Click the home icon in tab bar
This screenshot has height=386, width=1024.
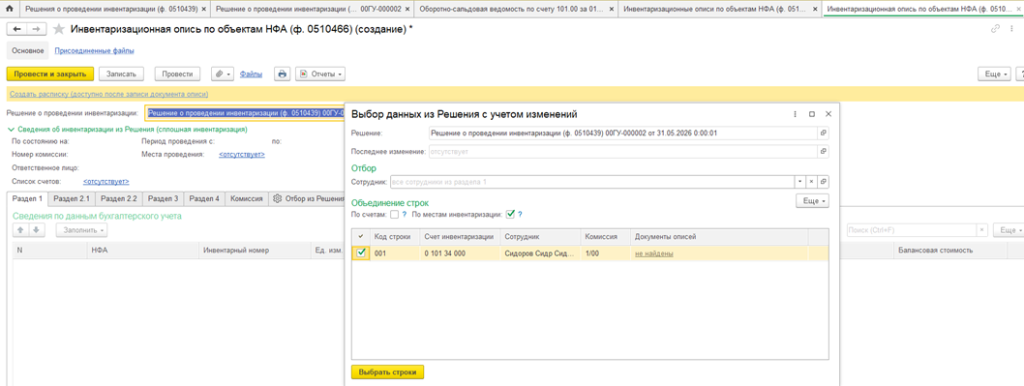pos(9,10)
